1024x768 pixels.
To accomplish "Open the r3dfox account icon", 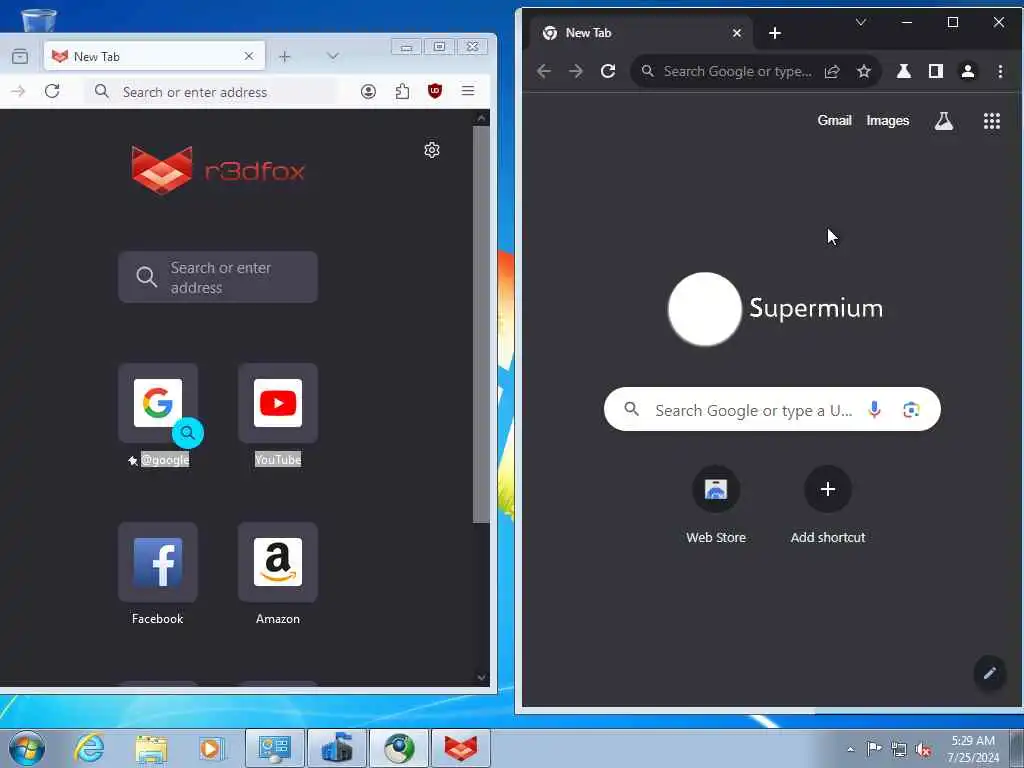I will click(x=368, y=91).
